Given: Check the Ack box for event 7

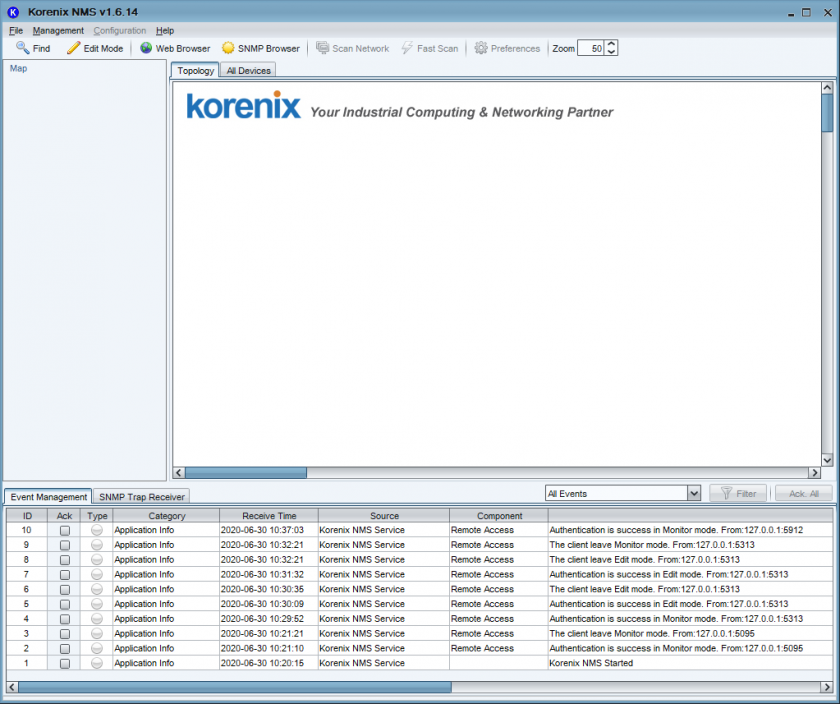Looking at the screenshot, I should pos(65,574).
